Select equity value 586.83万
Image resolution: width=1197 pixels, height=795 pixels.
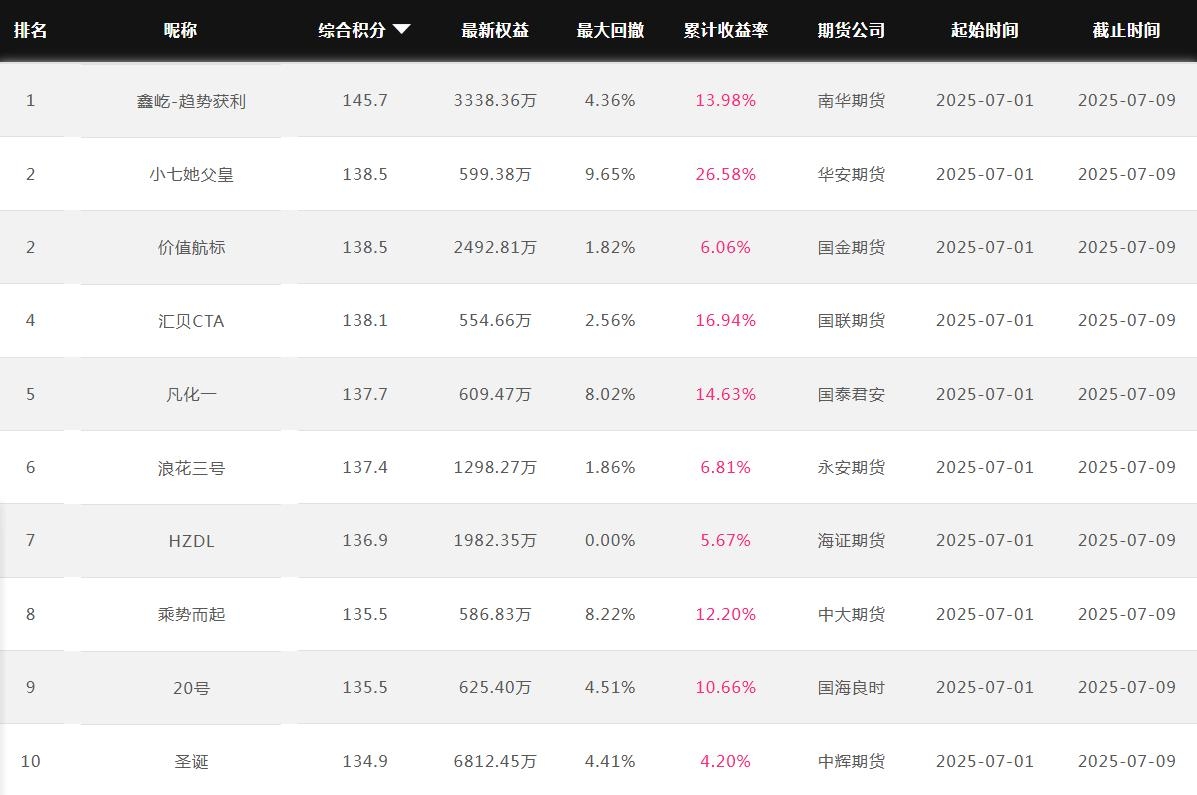(495, 614)
